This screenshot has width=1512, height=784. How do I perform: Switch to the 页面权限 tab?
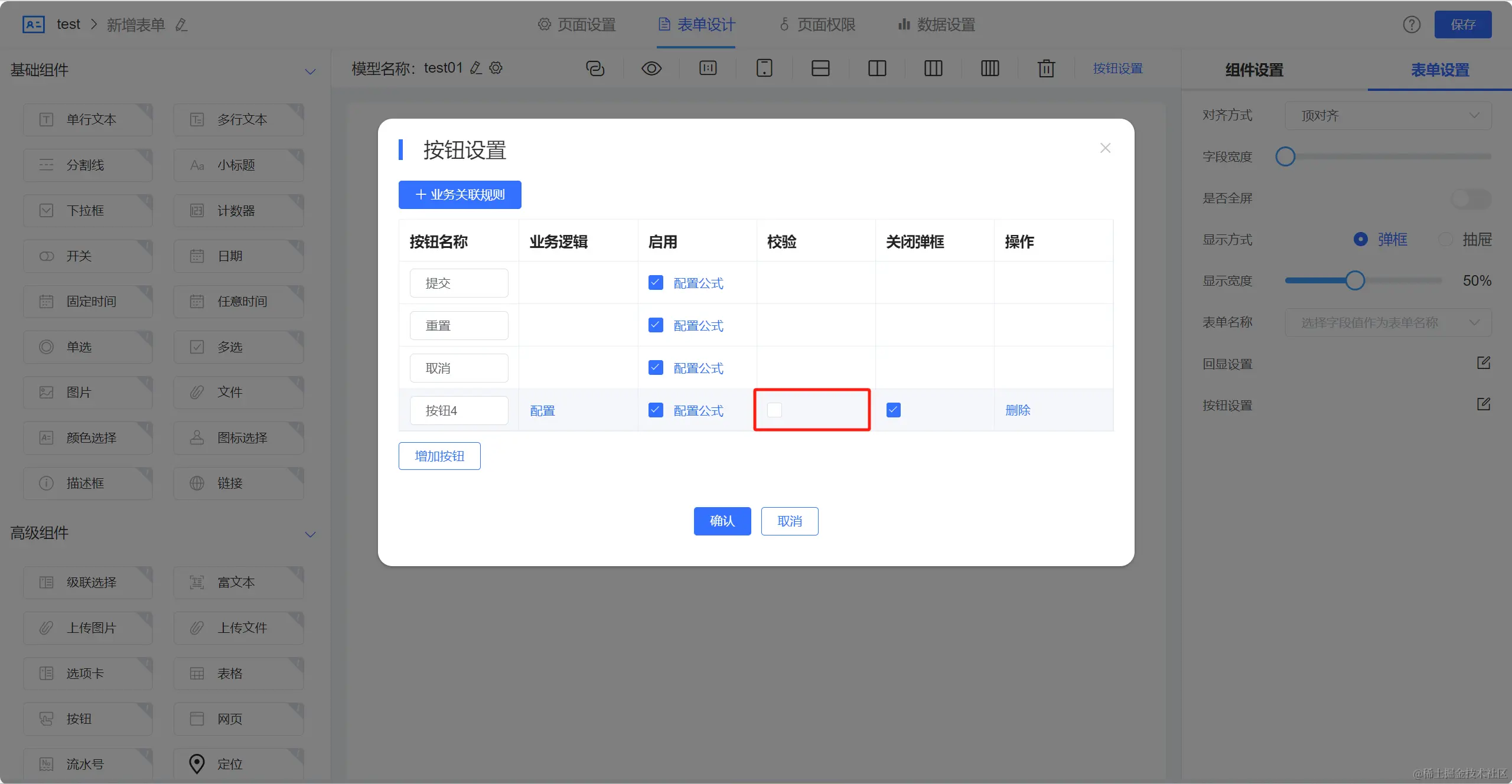tap(818, 25)
